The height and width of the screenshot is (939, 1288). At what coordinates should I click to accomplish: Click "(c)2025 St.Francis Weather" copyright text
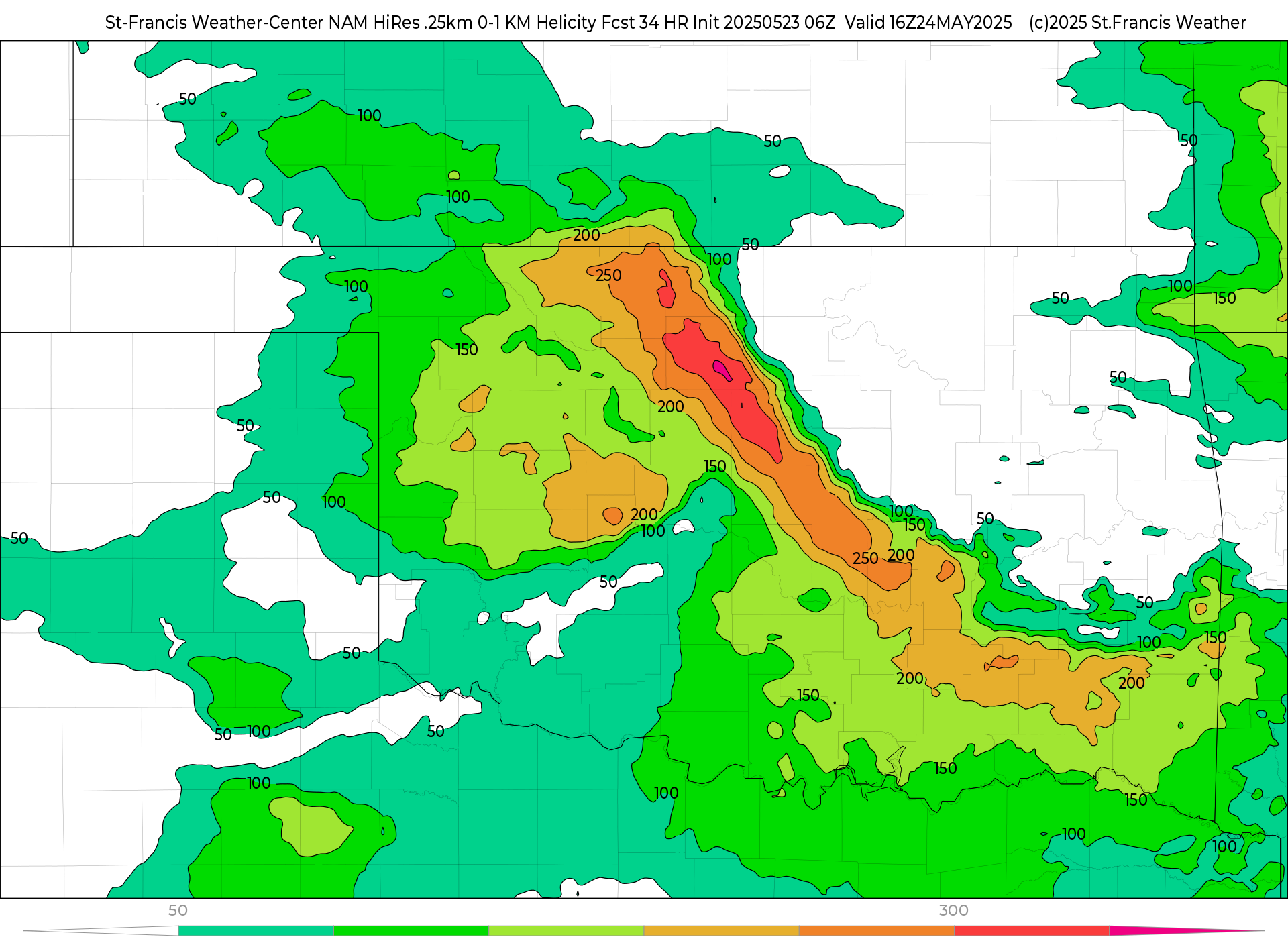(x=1138, y=23)
